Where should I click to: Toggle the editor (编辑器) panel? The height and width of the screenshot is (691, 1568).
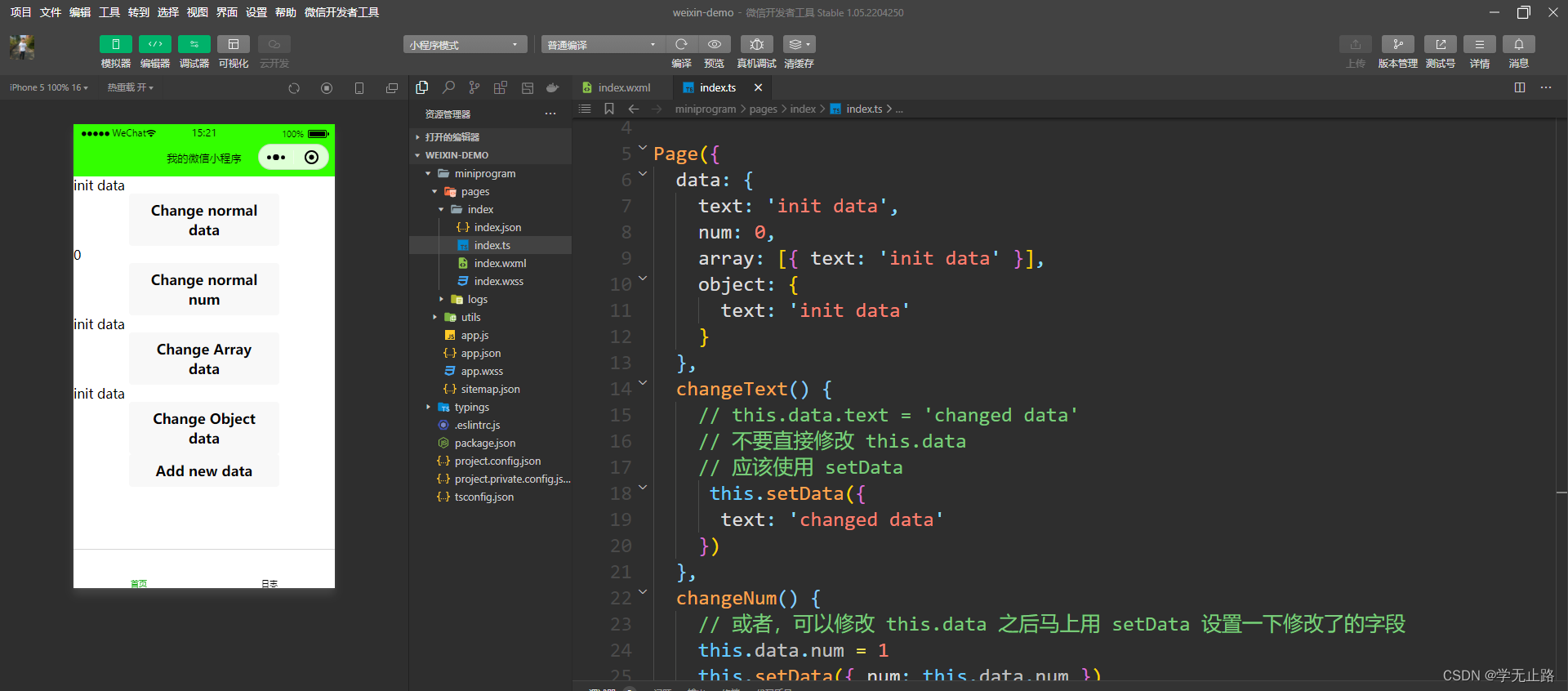coord(155,44)
